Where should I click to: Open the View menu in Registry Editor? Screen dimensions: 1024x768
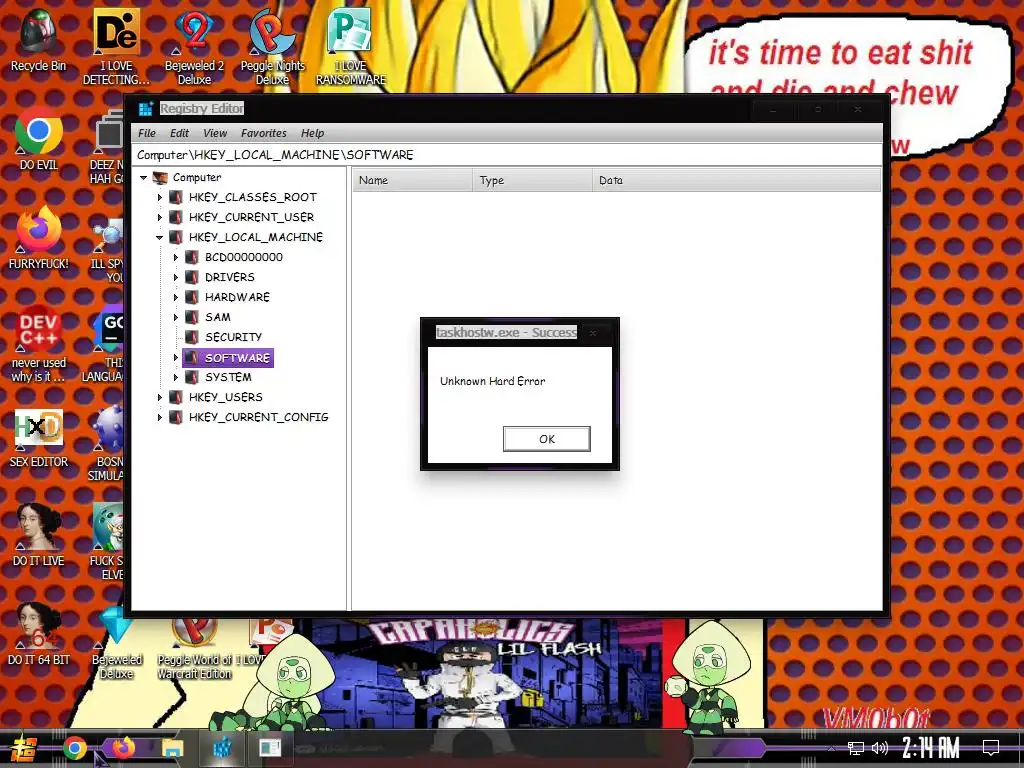click(x=215, y=133)
